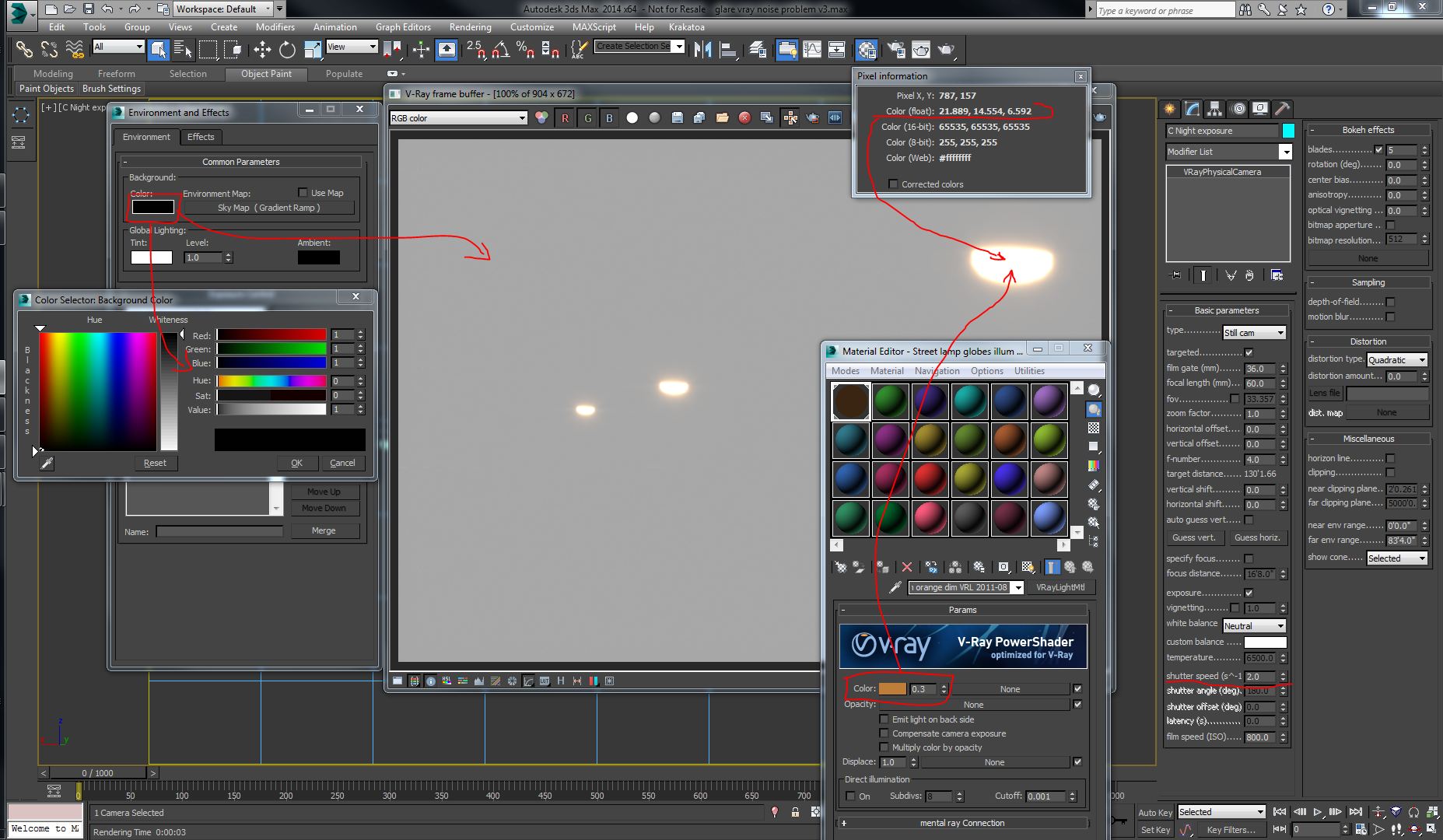Enable Compensate camera exposure checkbox
This screenshot has width=1443, height=840.
(884, 733)
